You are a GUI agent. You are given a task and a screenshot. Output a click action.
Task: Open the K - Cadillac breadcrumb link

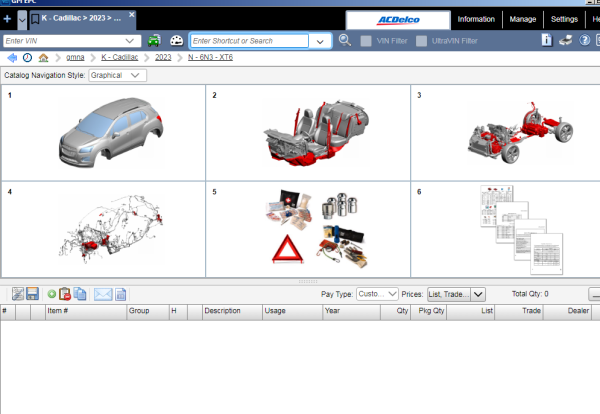point(119,57)
